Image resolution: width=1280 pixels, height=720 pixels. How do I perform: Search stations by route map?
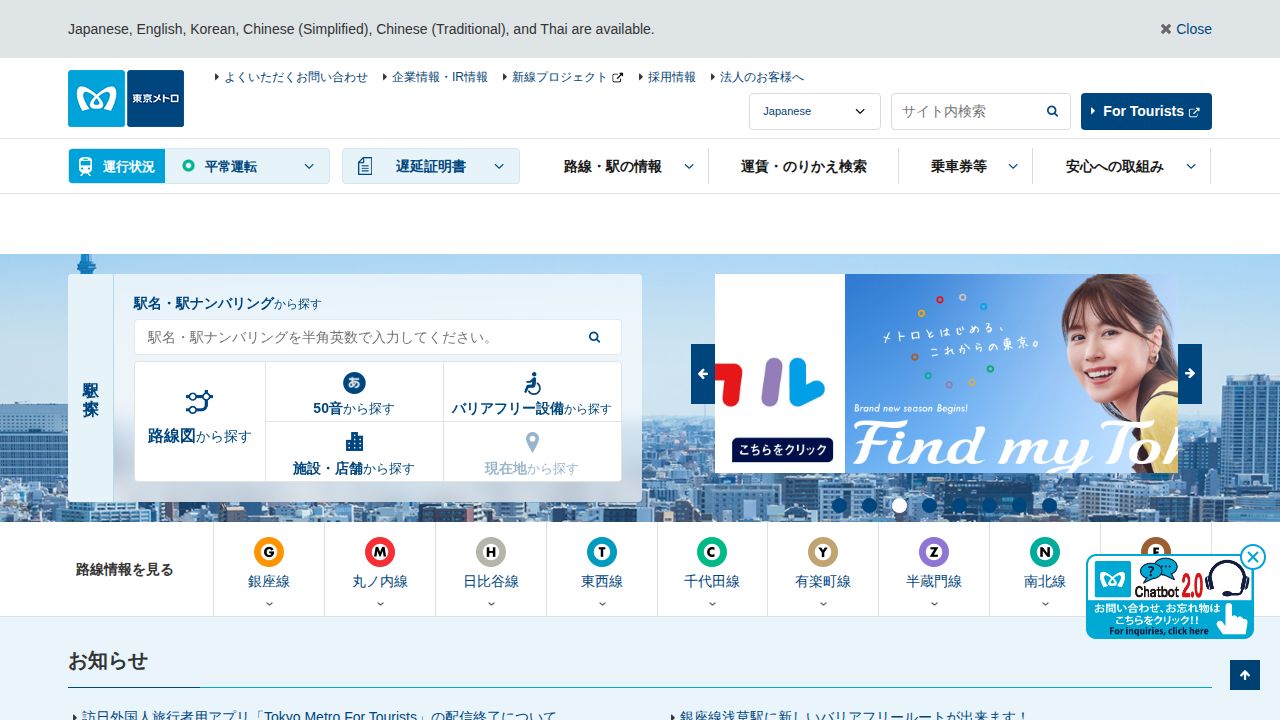point(200,421)
